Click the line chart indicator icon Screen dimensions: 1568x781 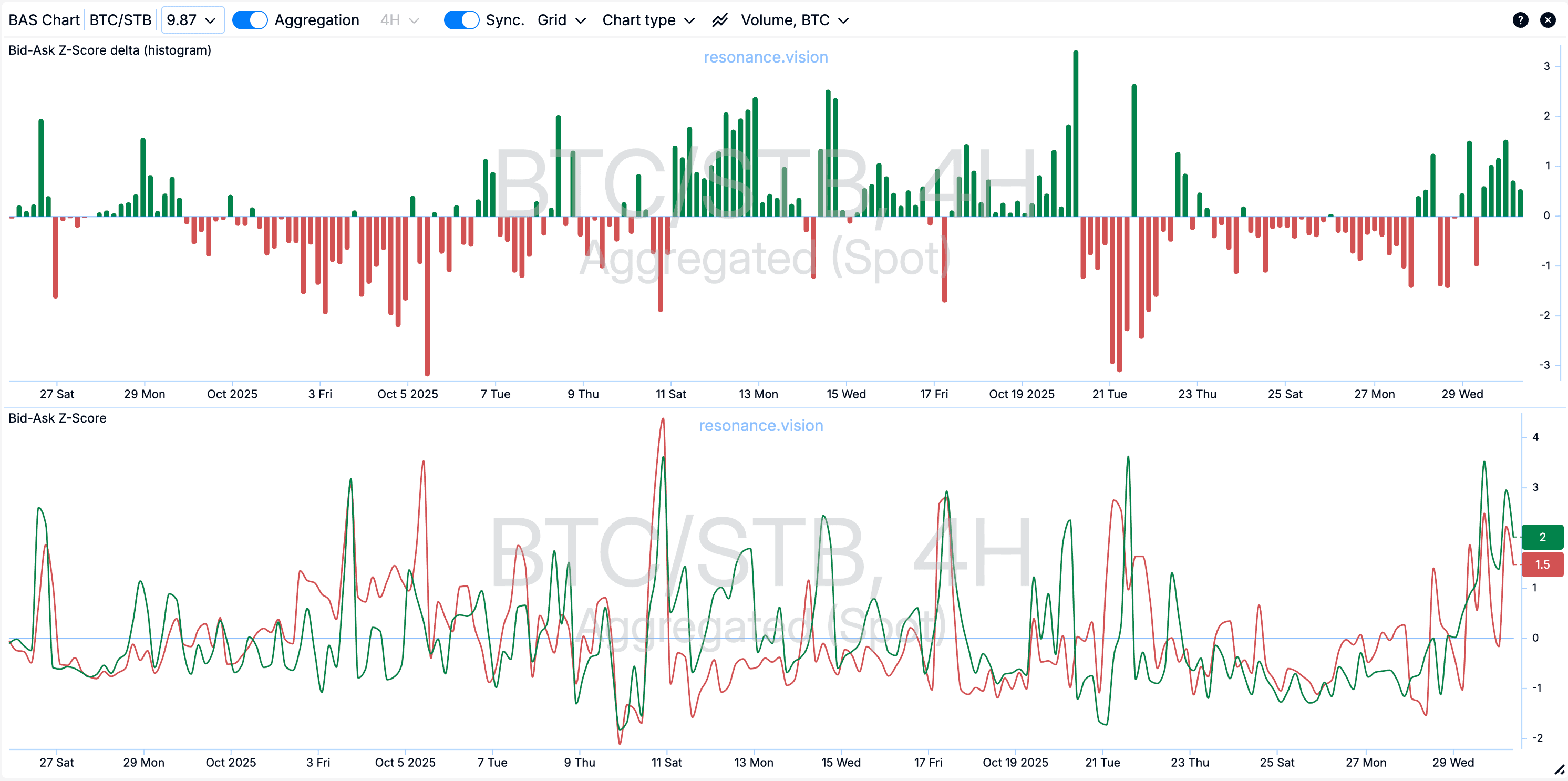[719, 20]
